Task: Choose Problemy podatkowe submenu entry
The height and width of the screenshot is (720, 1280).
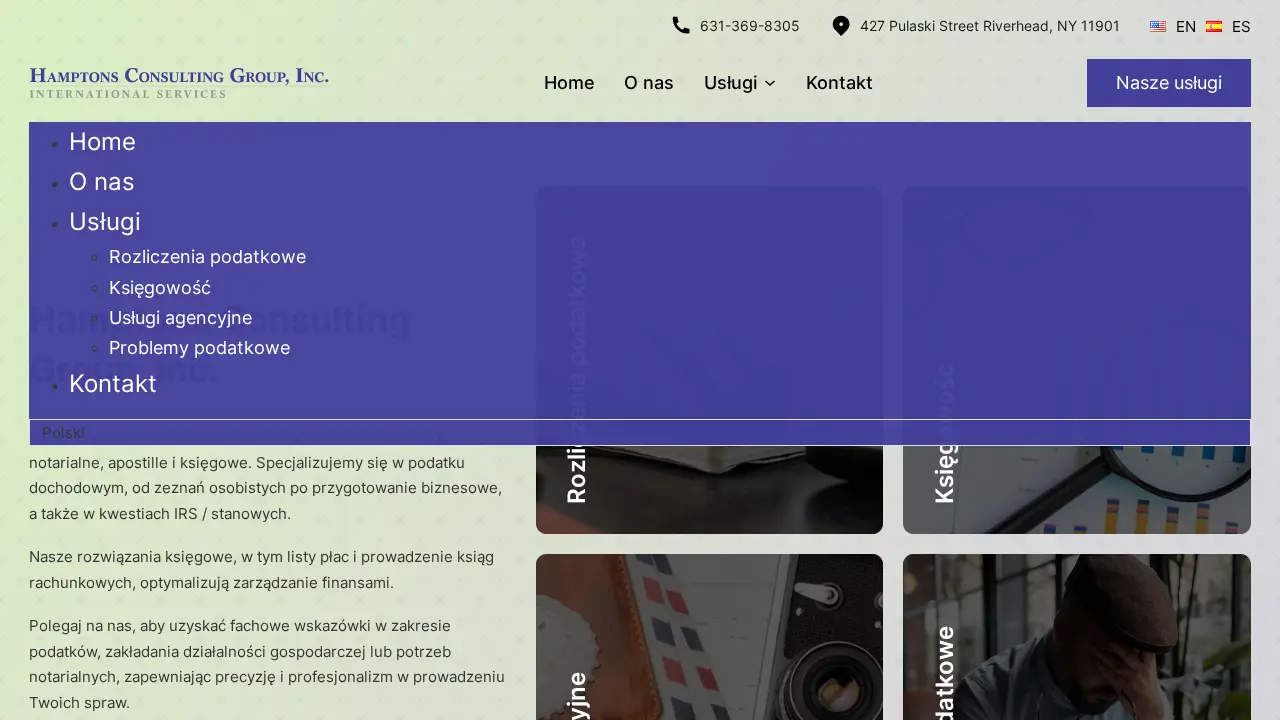Action: (x=199, y=348)
